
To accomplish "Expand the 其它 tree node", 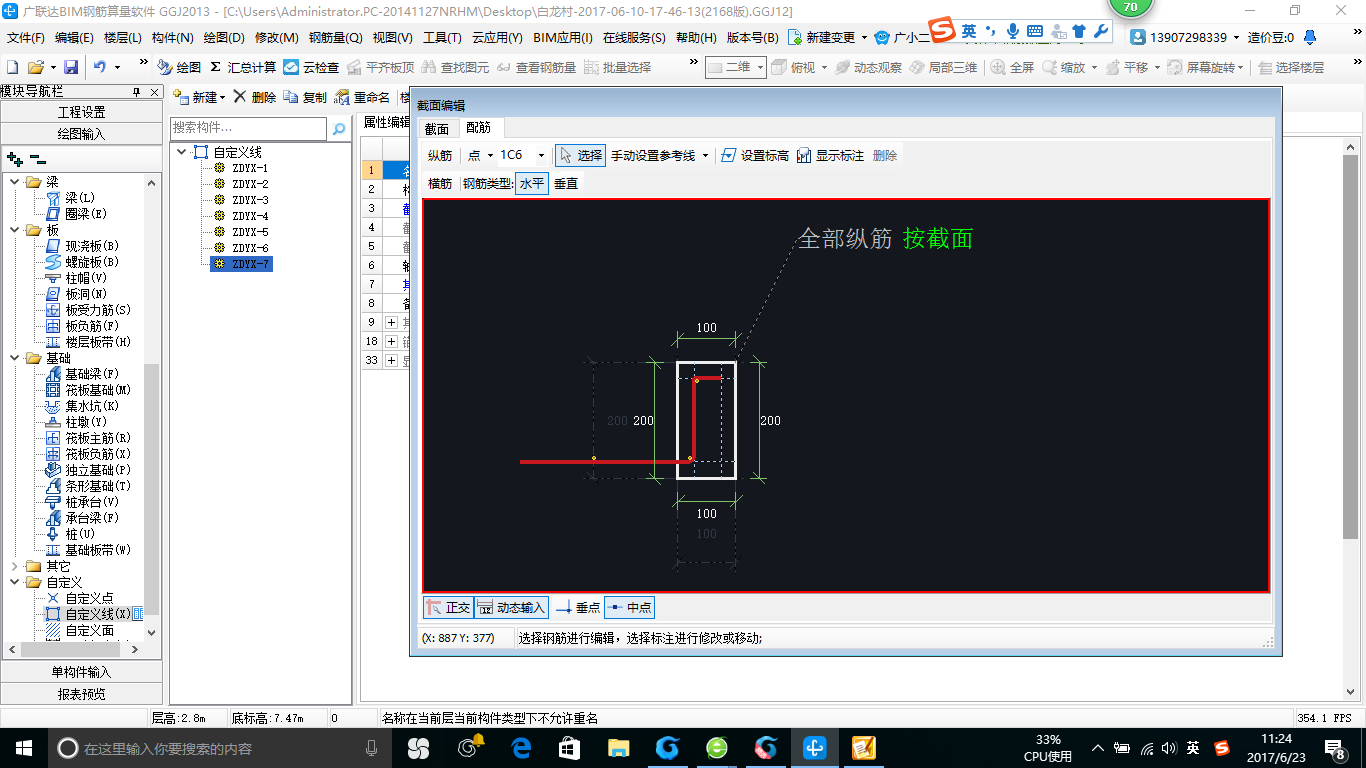I will (x=14, y=566).
